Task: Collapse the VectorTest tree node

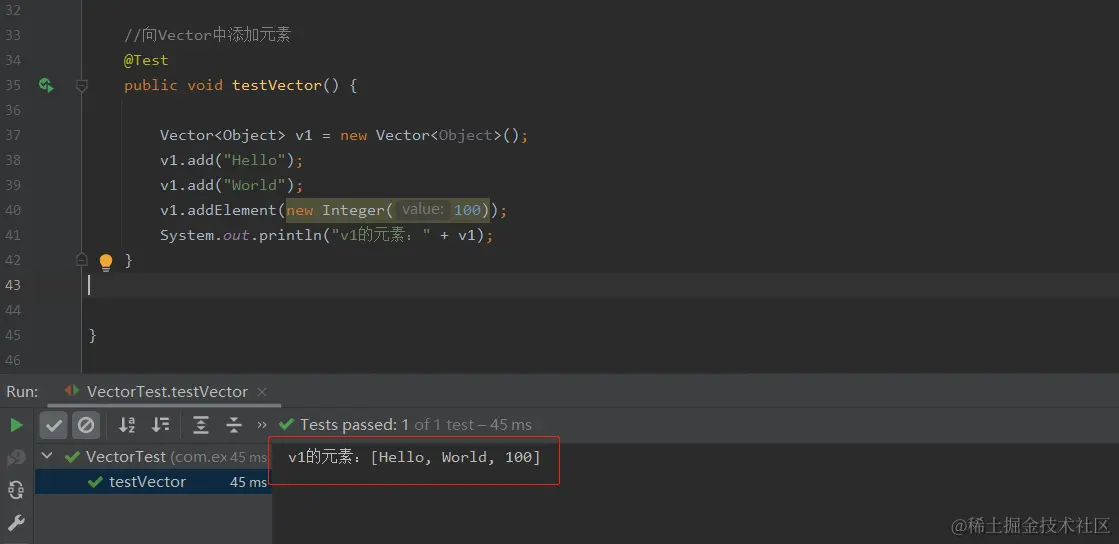Action: coord(47,456)
